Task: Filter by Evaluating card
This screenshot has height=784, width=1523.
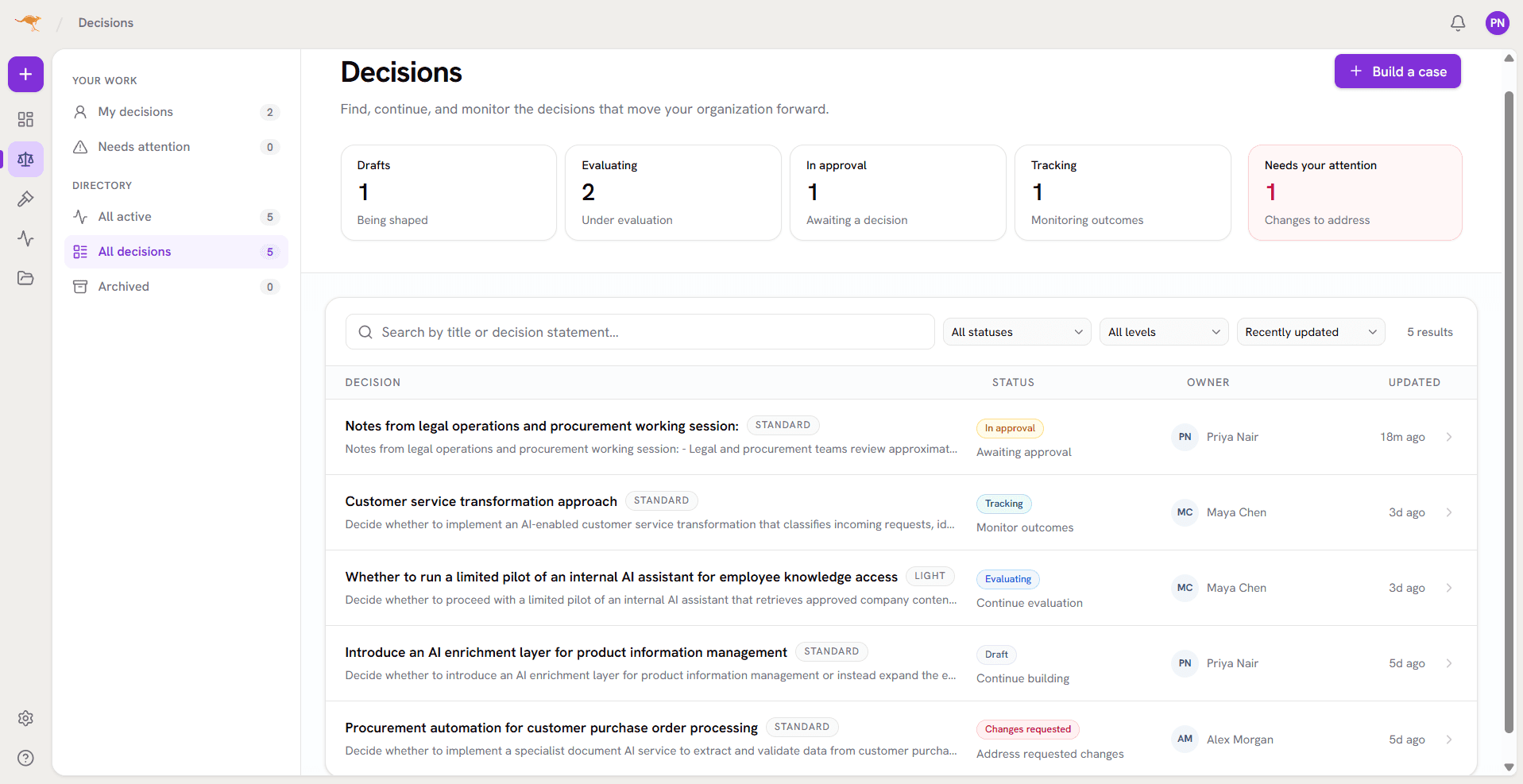Action: 673,192
